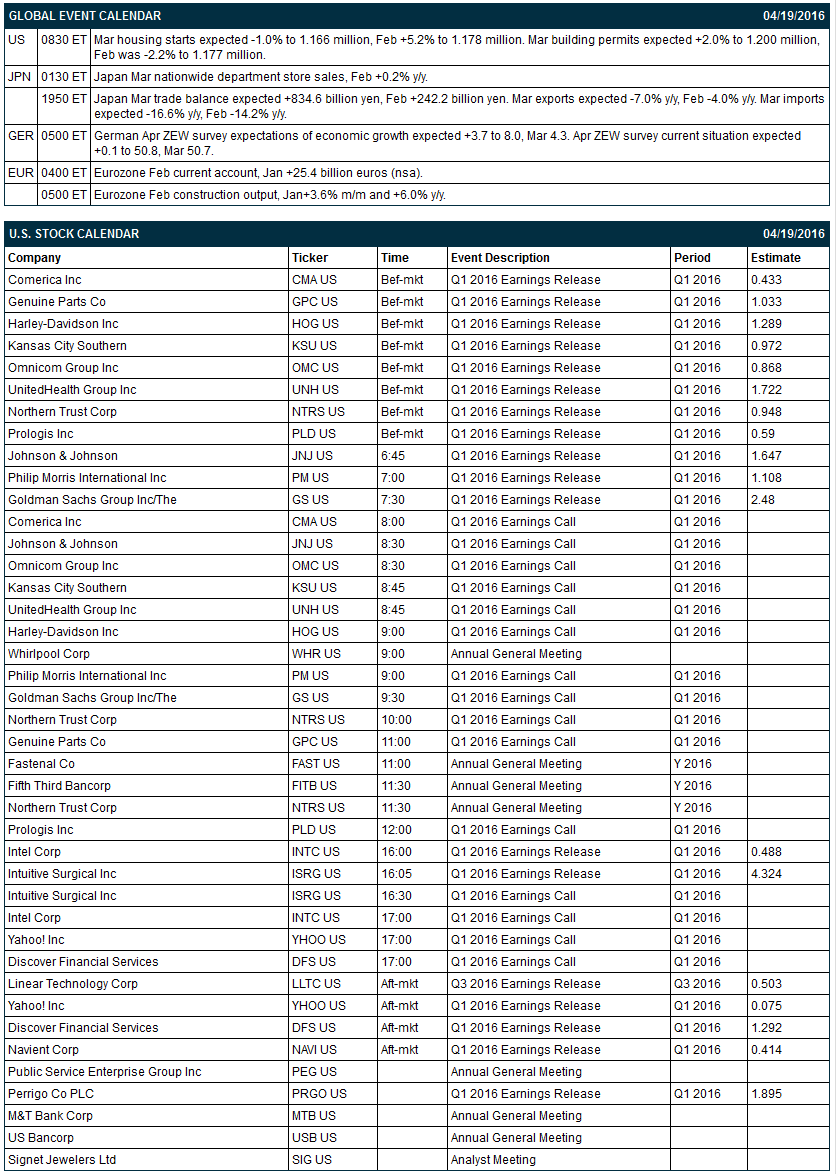Click the 16:30 time for Intuitive Surgical call
Image resolution: width=836 pixels, height=1174 pixels.
point(396,895)
